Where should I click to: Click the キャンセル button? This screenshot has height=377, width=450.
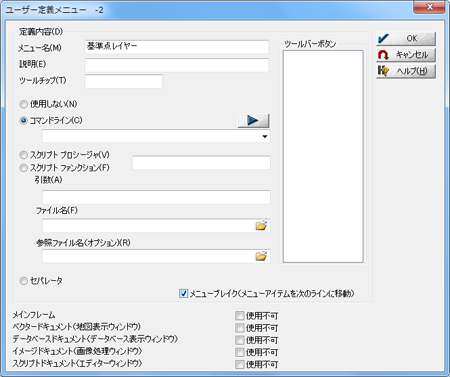click(x=406, y=55)
